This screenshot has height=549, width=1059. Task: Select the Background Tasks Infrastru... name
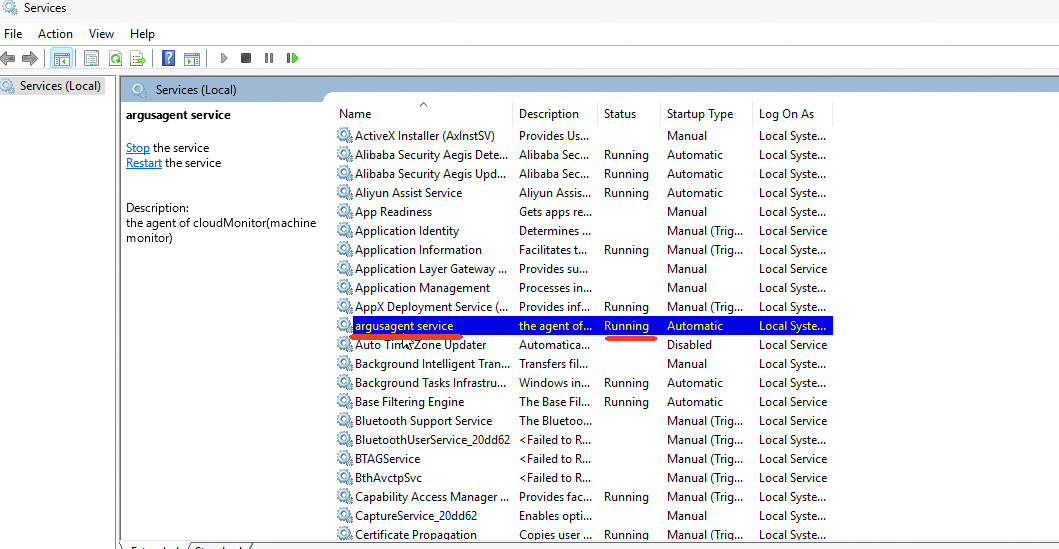[x=430, y=383]
